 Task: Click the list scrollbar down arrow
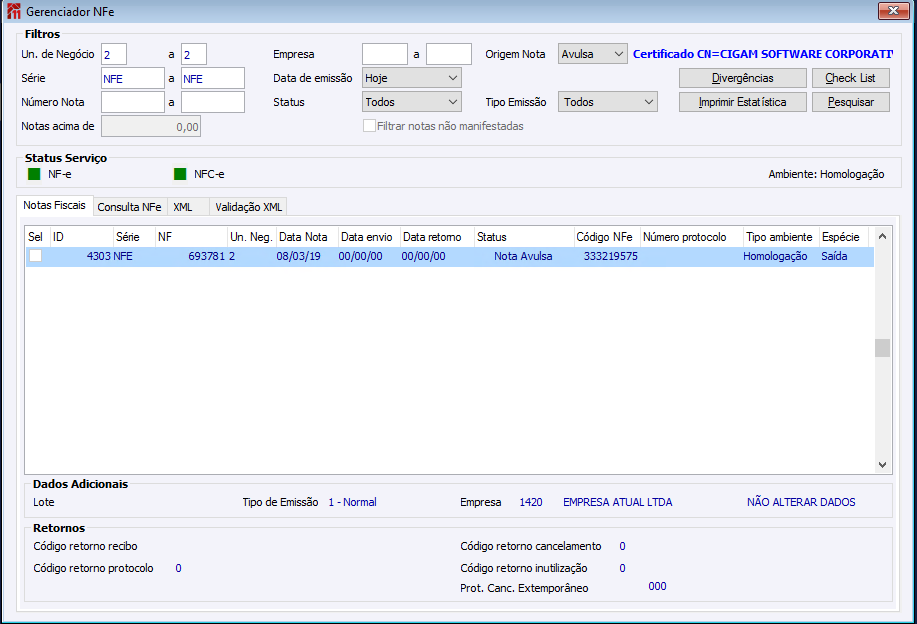[x=882, y=465]
